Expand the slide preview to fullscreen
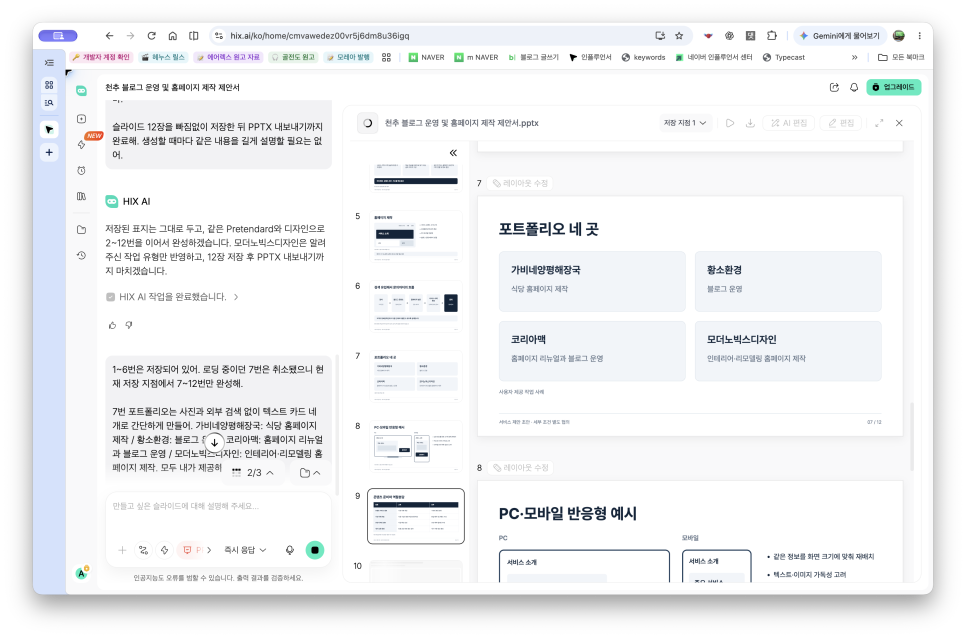The image size is (966, 638). pyautogui.click(x=879, y=123)
